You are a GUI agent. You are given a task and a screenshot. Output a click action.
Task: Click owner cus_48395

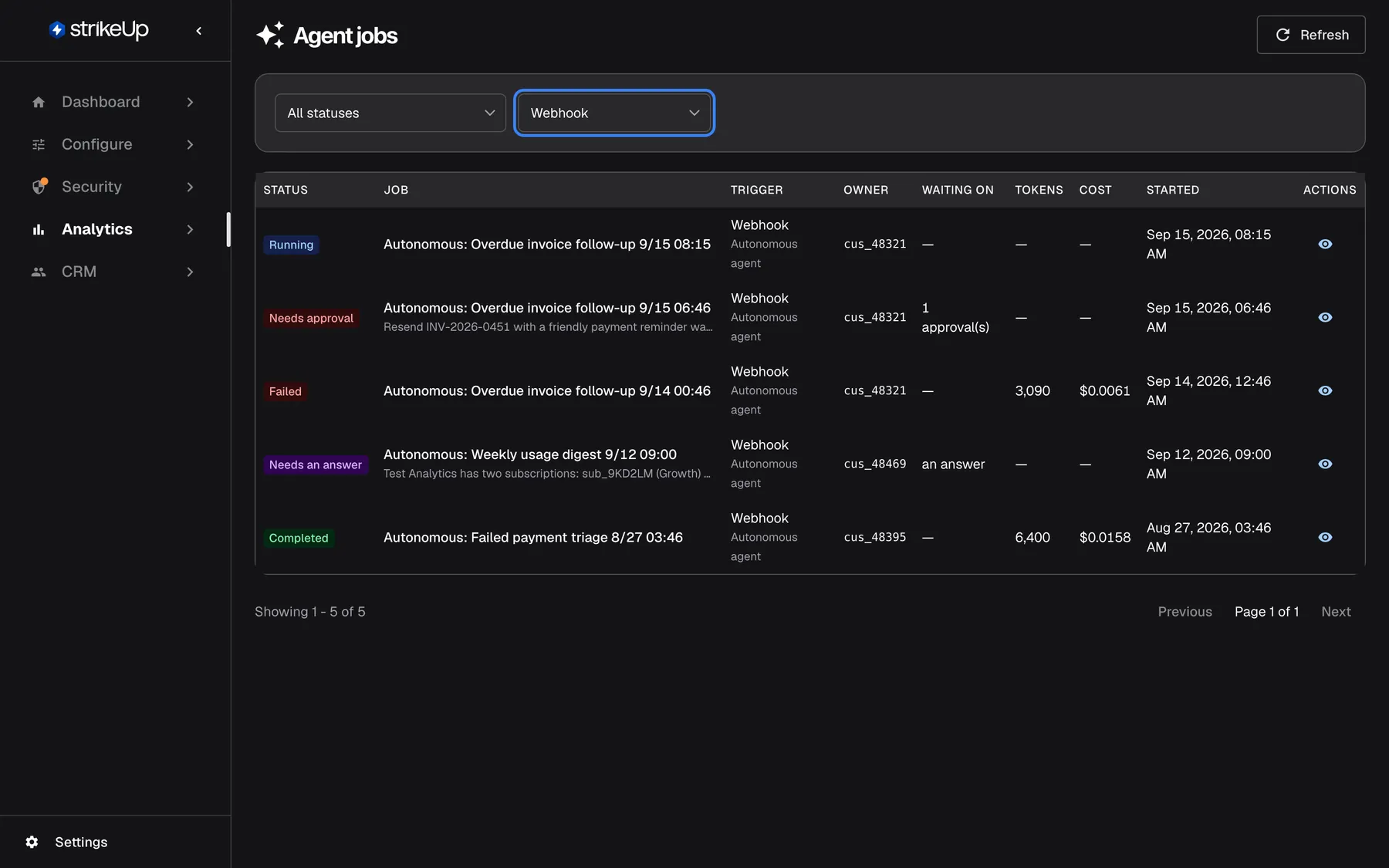coord(875,537)
